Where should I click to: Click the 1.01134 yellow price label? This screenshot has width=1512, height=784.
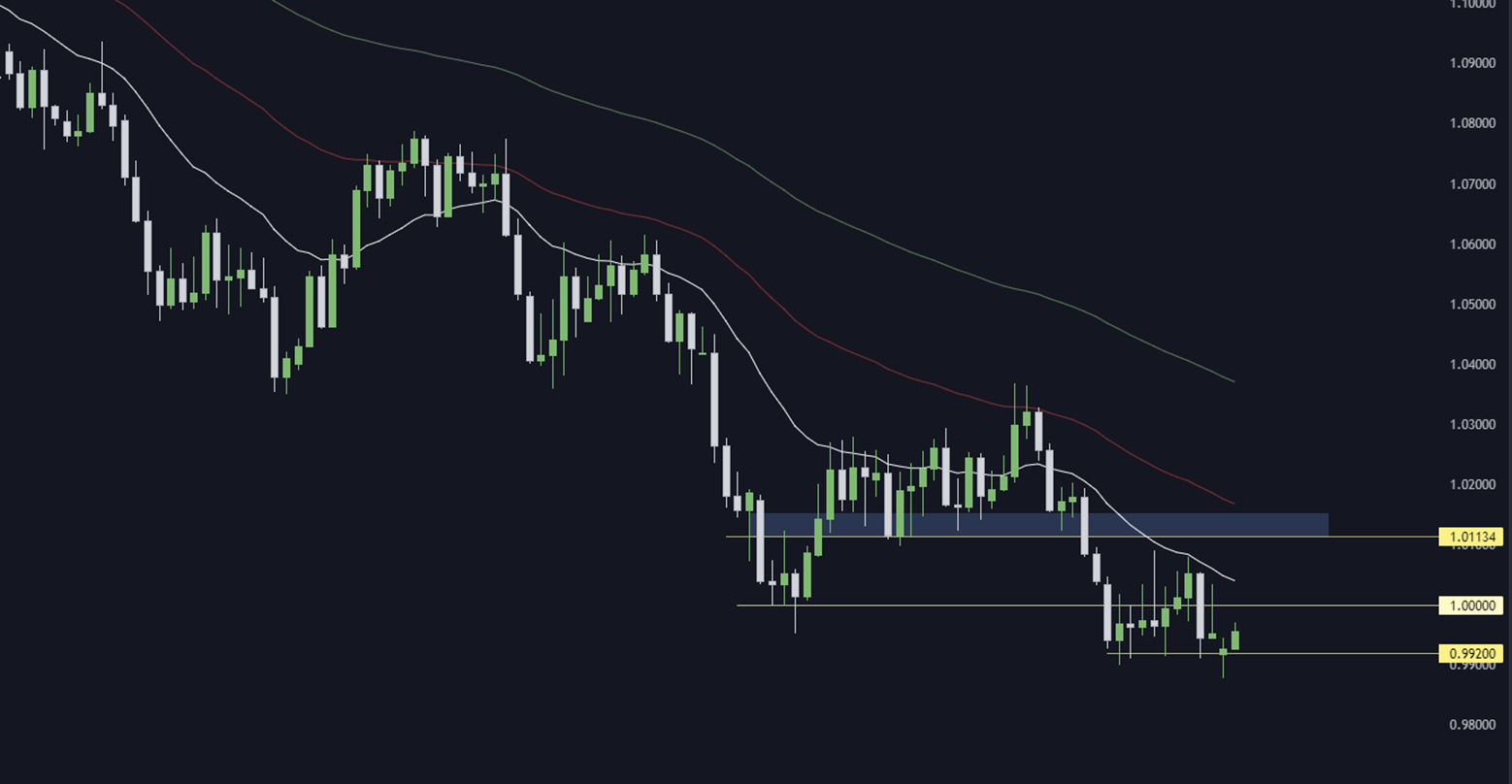pos(1471,537)
